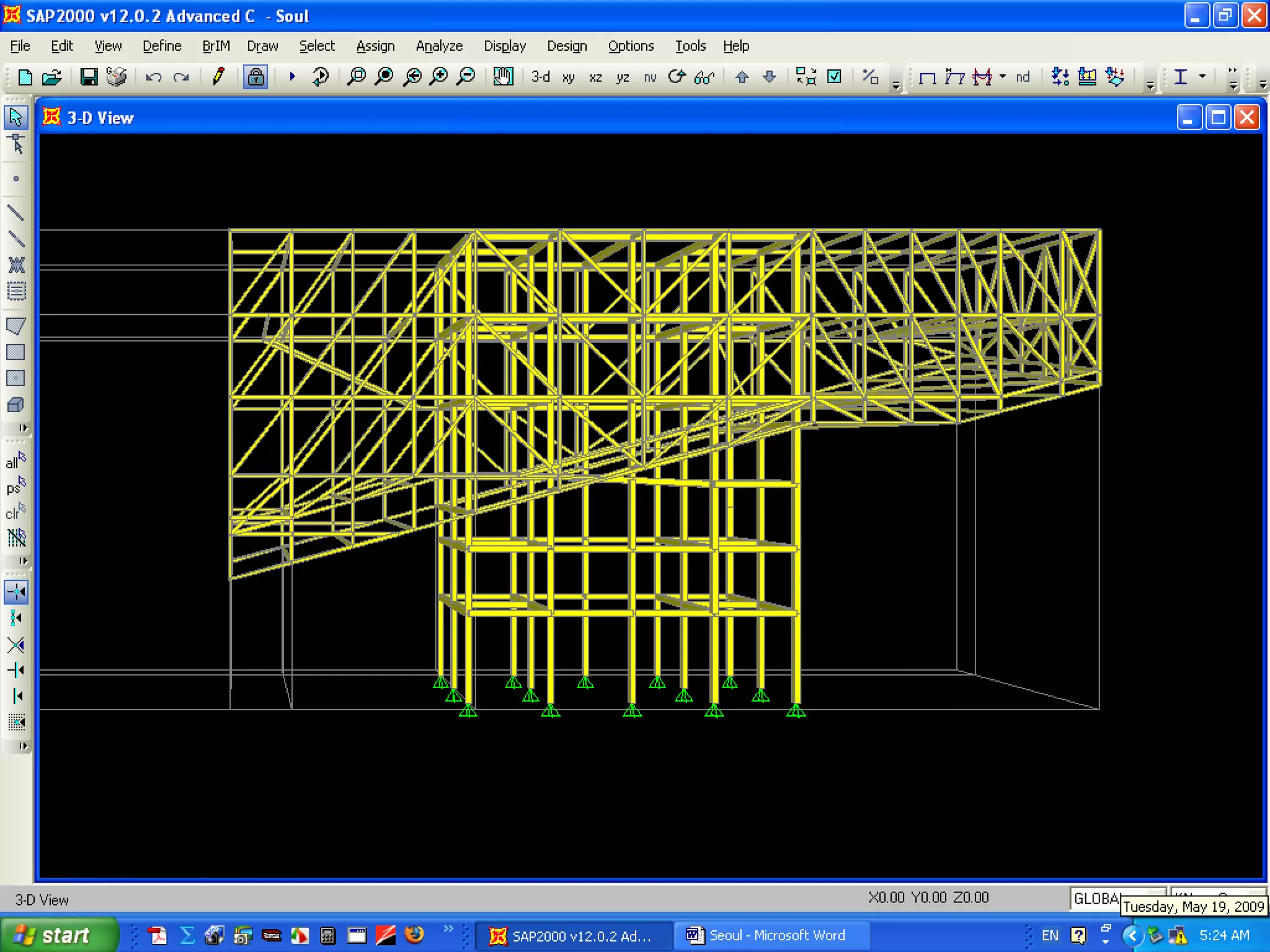Open the Assign menu

pos(375,46)
